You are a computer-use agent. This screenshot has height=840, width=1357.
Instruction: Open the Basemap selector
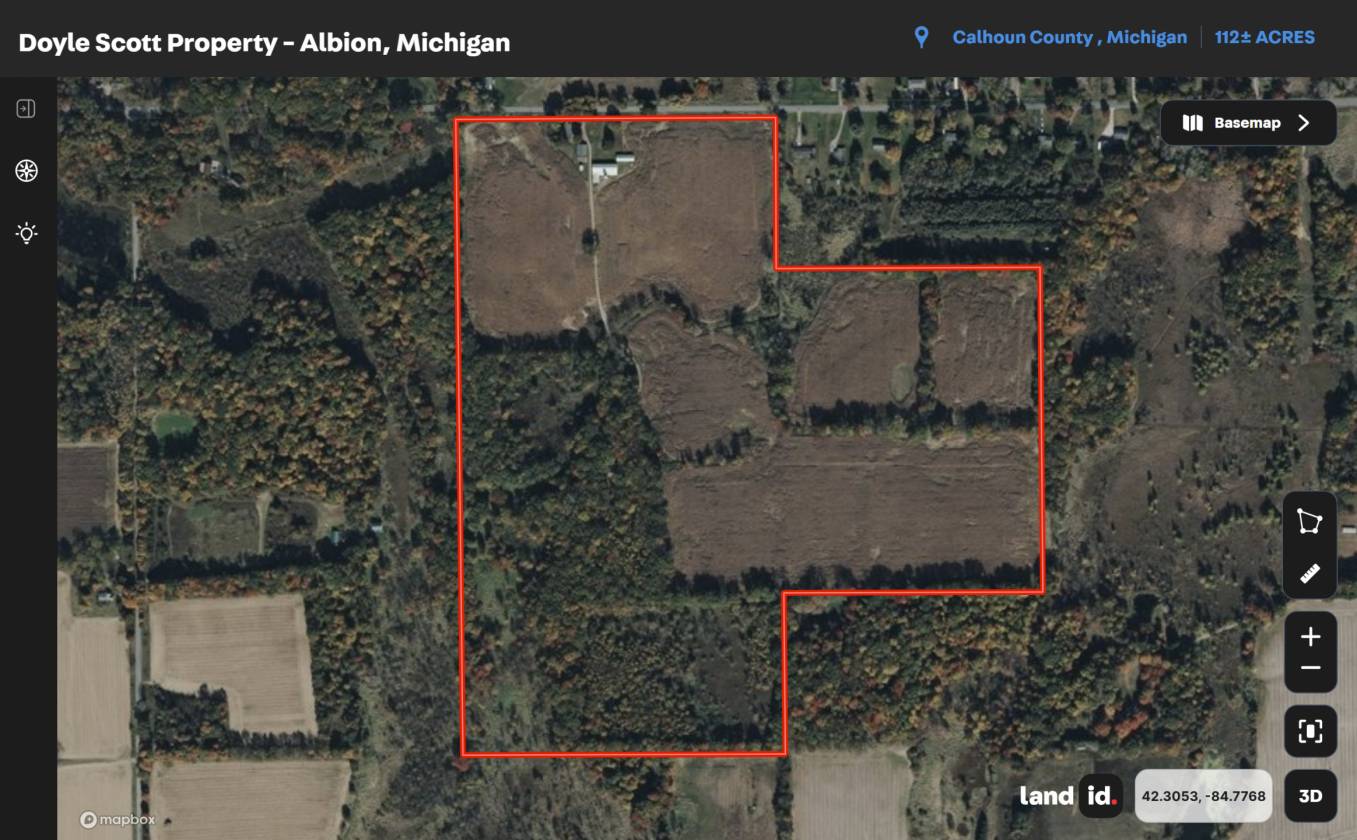point(1248,123)
